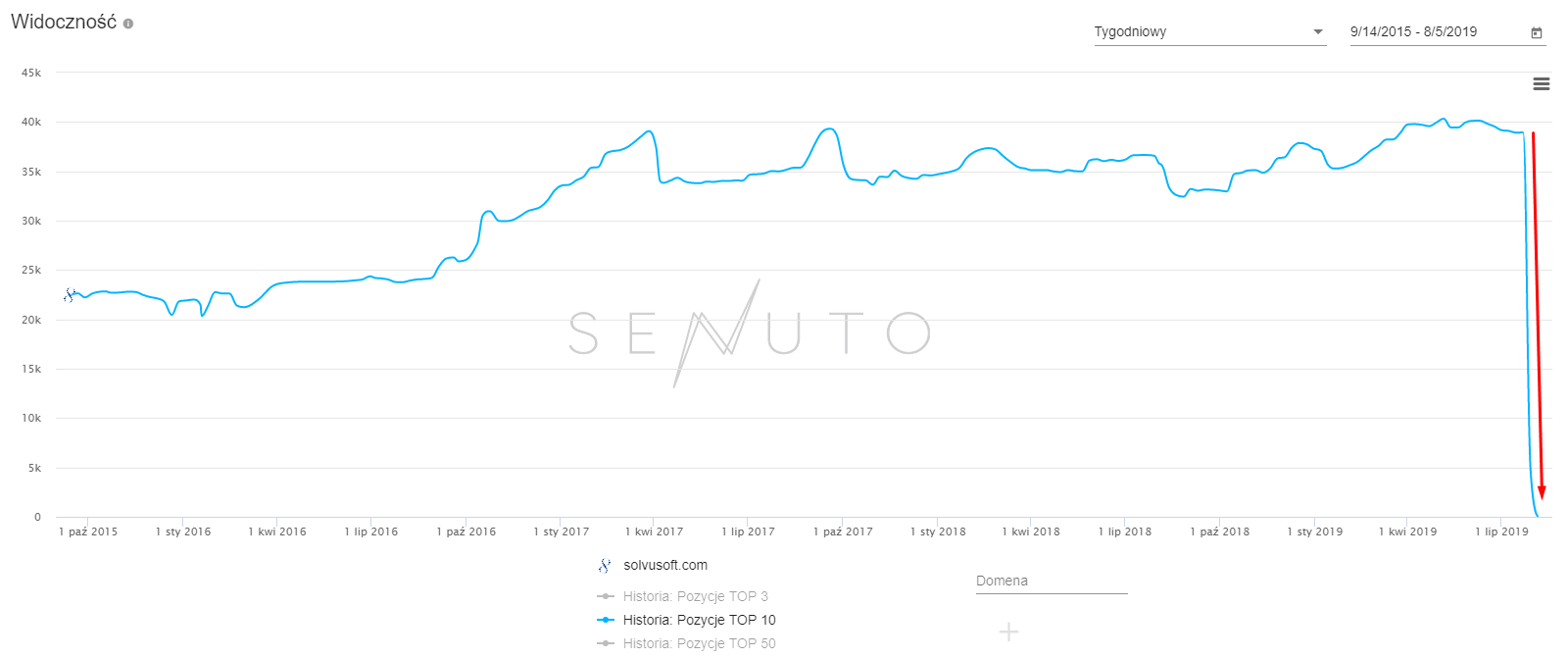Click the SENUTO watermark in chart center
Viewport: 1568px width, 658px height.
pyautogui.click(x=749, y=333)
